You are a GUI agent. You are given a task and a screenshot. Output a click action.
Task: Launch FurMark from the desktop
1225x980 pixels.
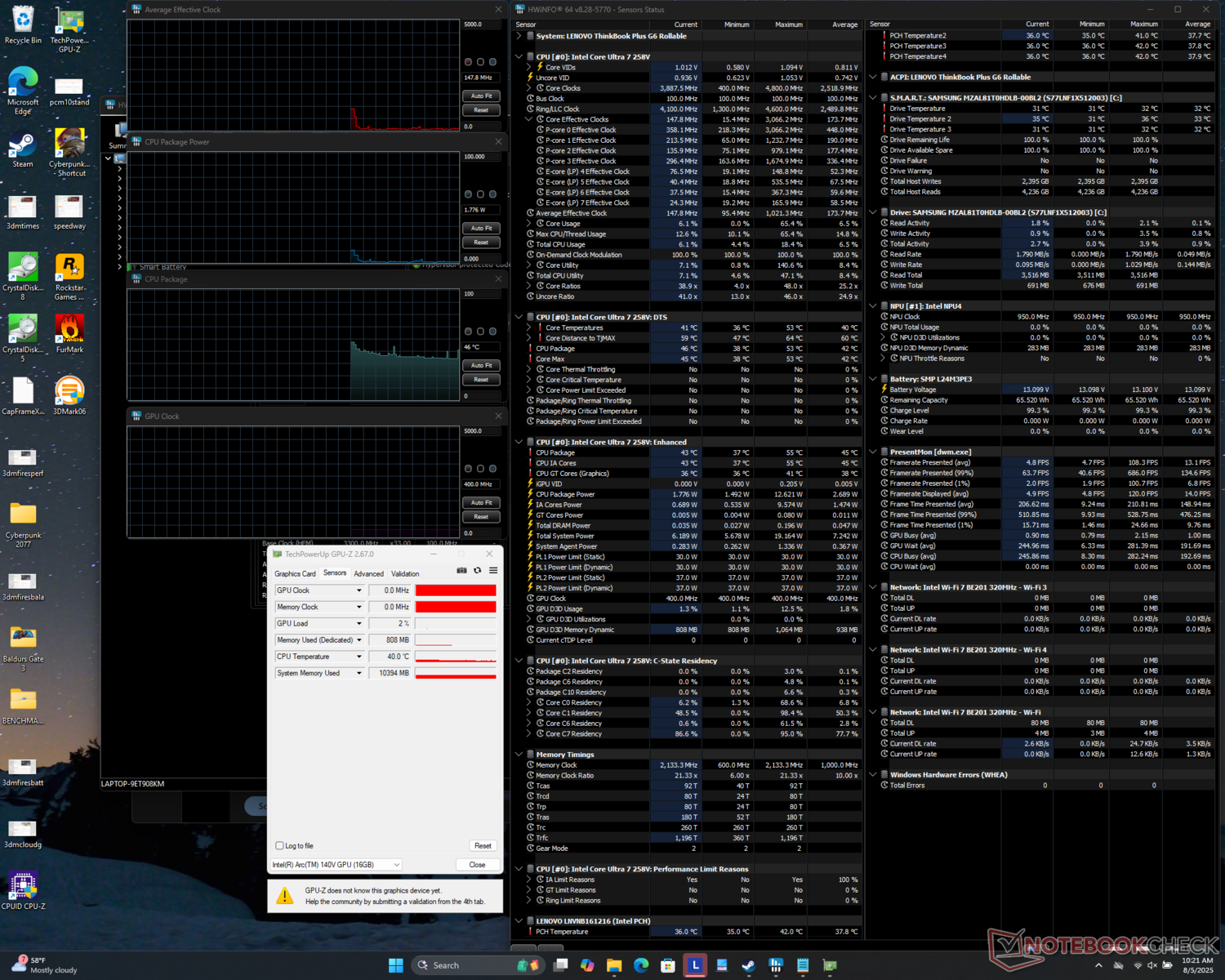point(69,335)
